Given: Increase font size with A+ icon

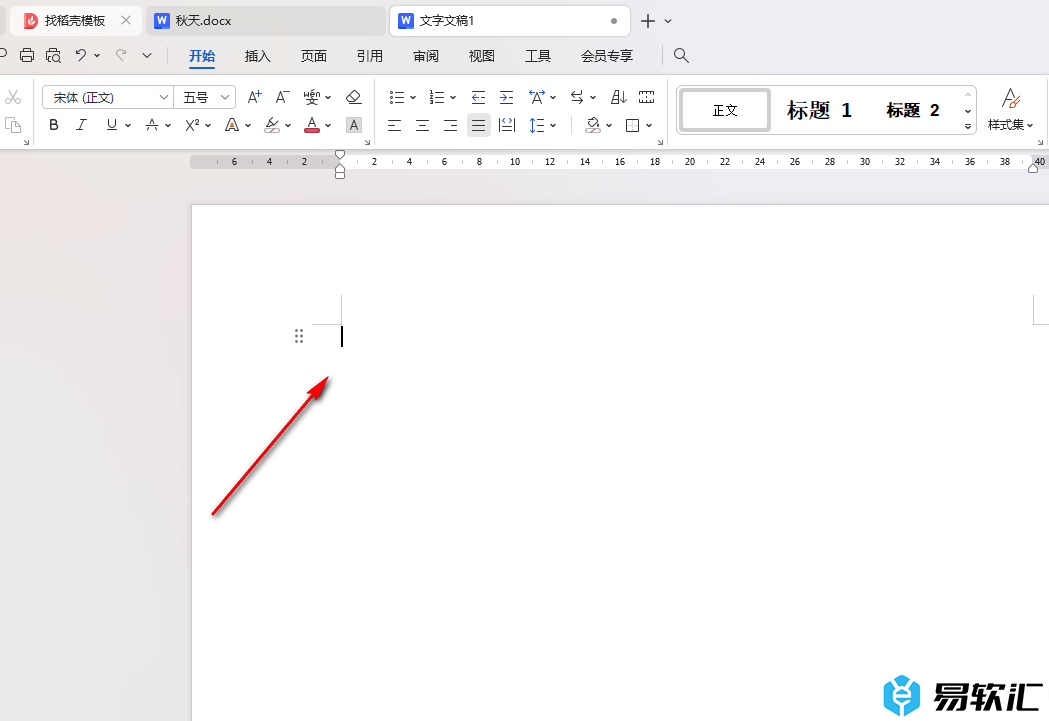Looking at the screenshot, I should coord(254,98).
